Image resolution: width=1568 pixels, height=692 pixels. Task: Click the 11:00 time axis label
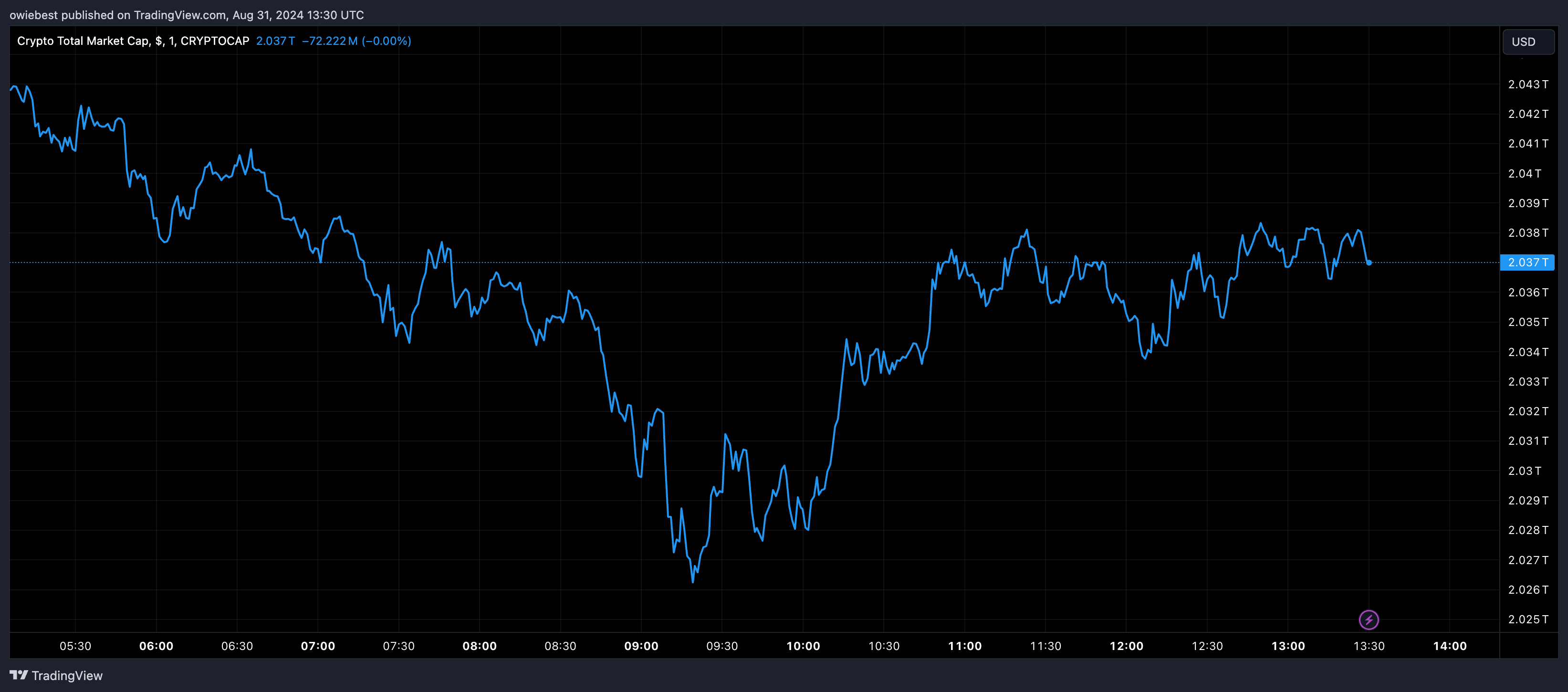pos(964,646)
